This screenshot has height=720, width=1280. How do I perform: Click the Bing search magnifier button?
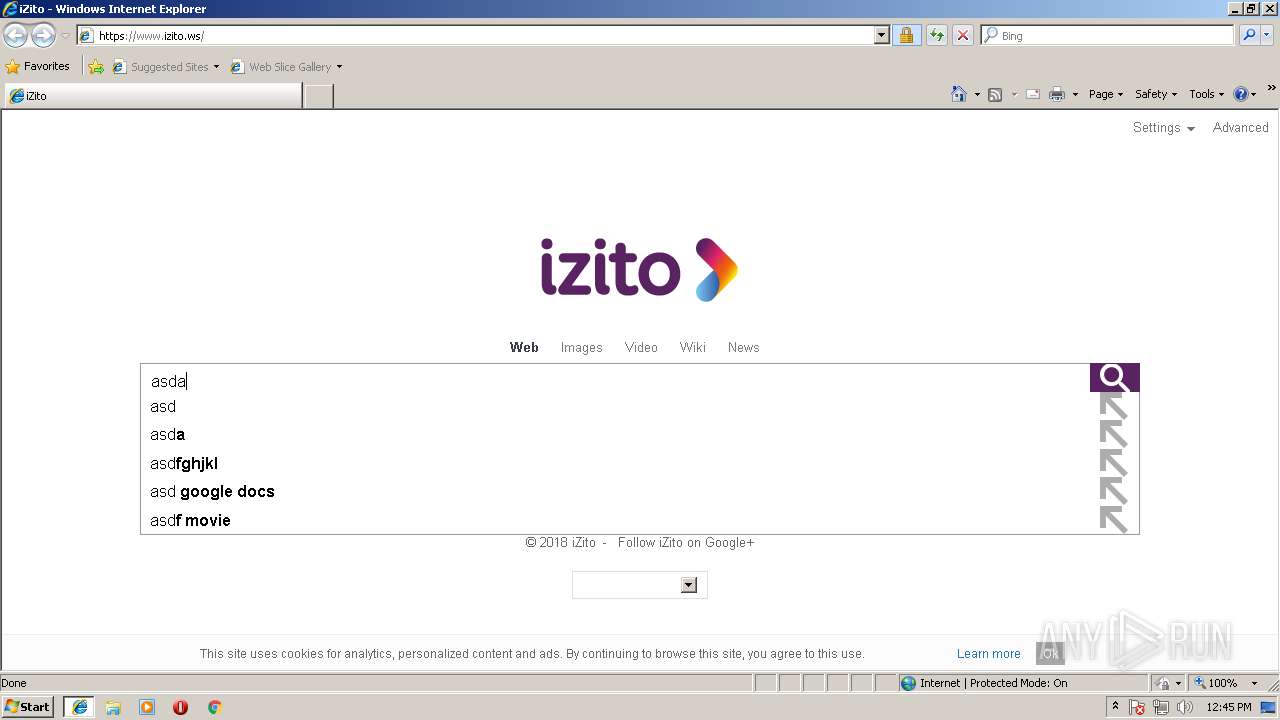click(1249, 35)
